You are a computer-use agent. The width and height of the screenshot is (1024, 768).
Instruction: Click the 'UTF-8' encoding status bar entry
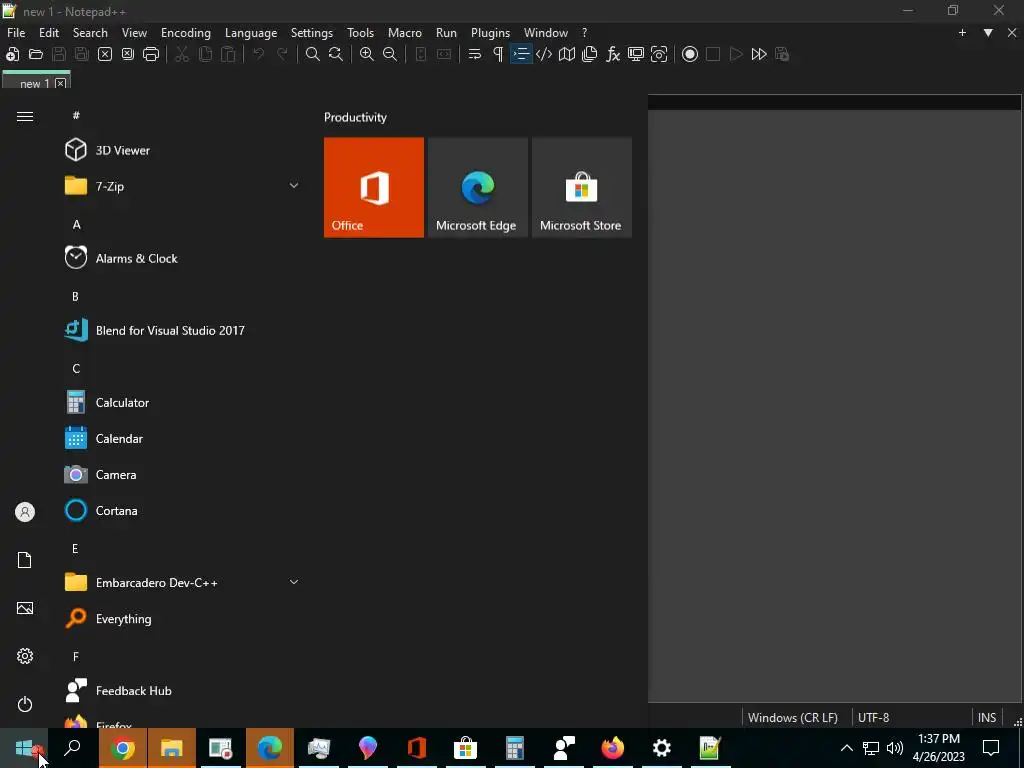point(873,717)
